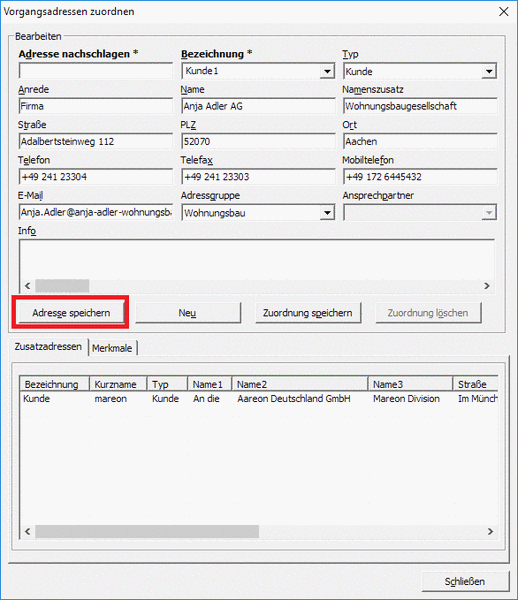Image resolution: width=518 pixels, height=600 pixels.
Task: Select the PLZ field with 52070
Action: pyautogui.click(x=258, y=142)
